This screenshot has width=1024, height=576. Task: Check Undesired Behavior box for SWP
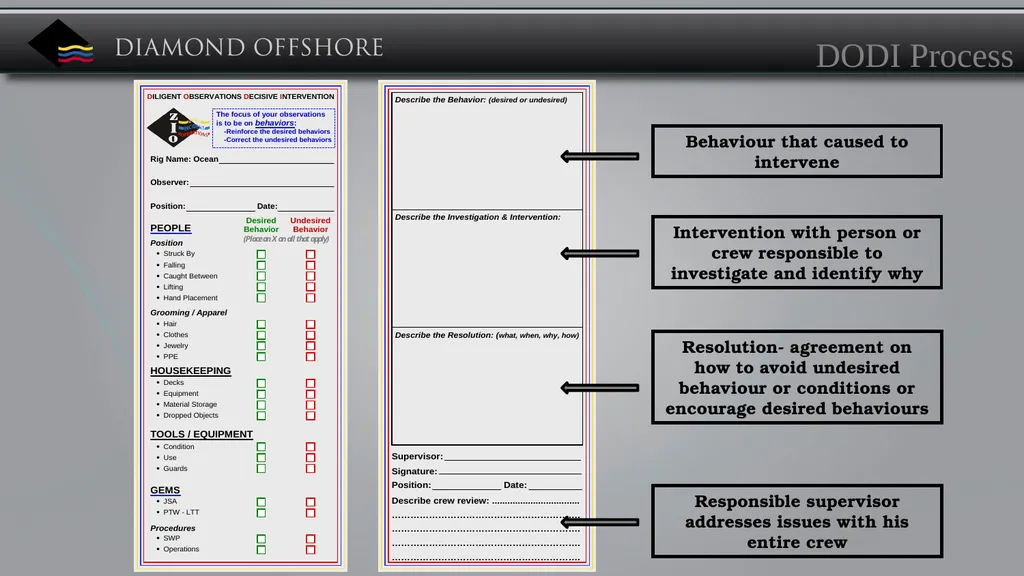pos(310,539)
